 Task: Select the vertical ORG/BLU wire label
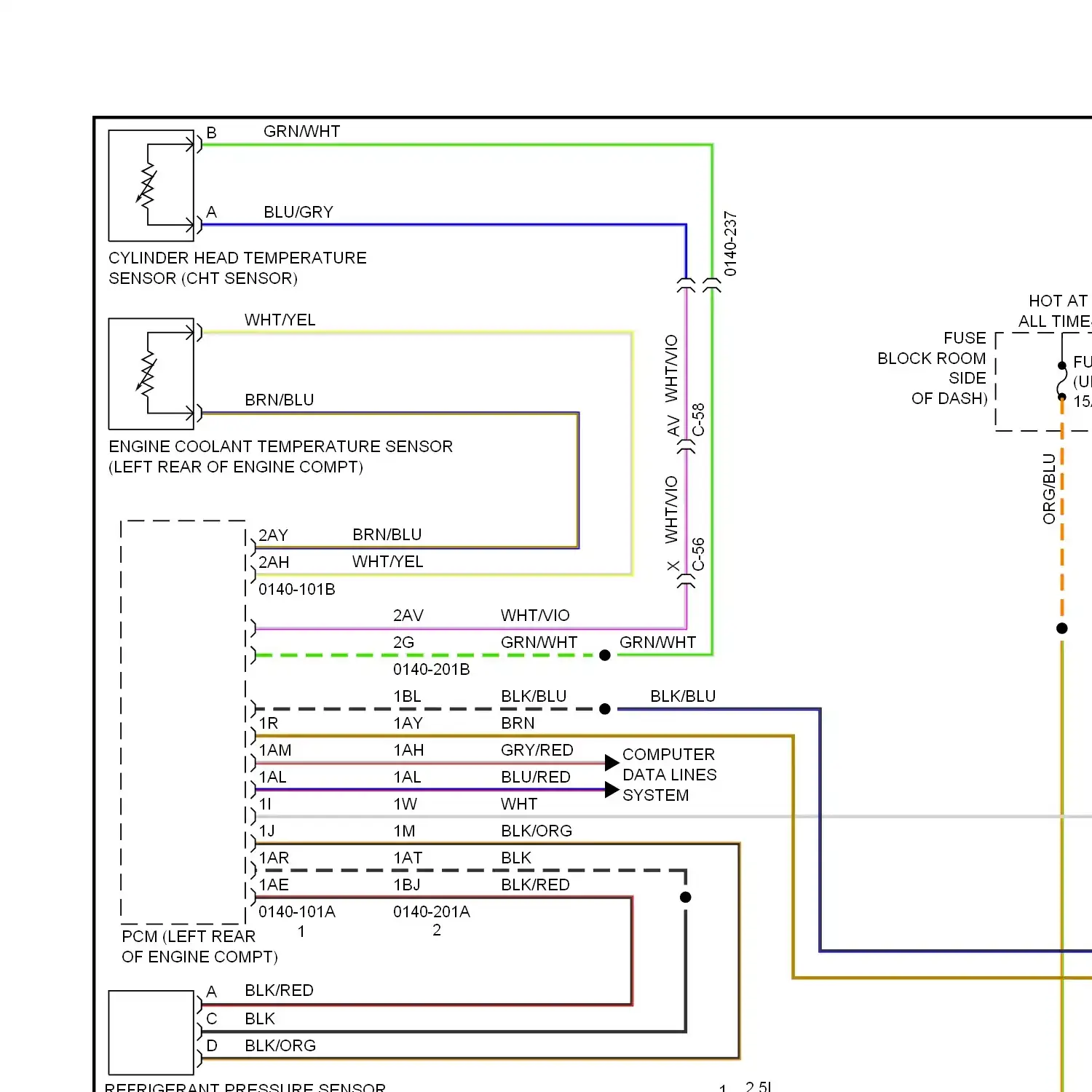[1049, 488]
